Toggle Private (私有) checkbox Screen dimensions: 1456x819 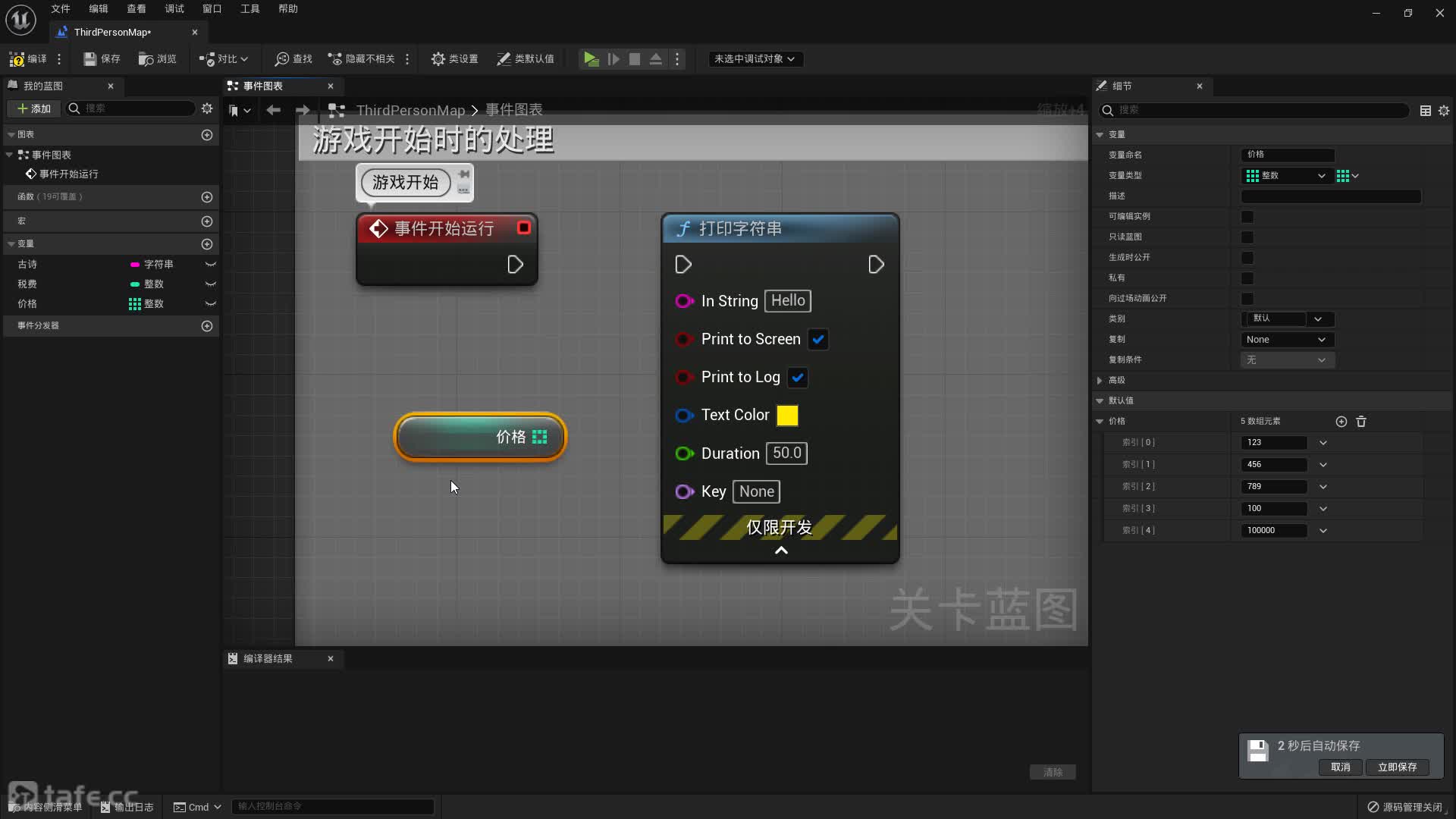[x=1247, y=278]
